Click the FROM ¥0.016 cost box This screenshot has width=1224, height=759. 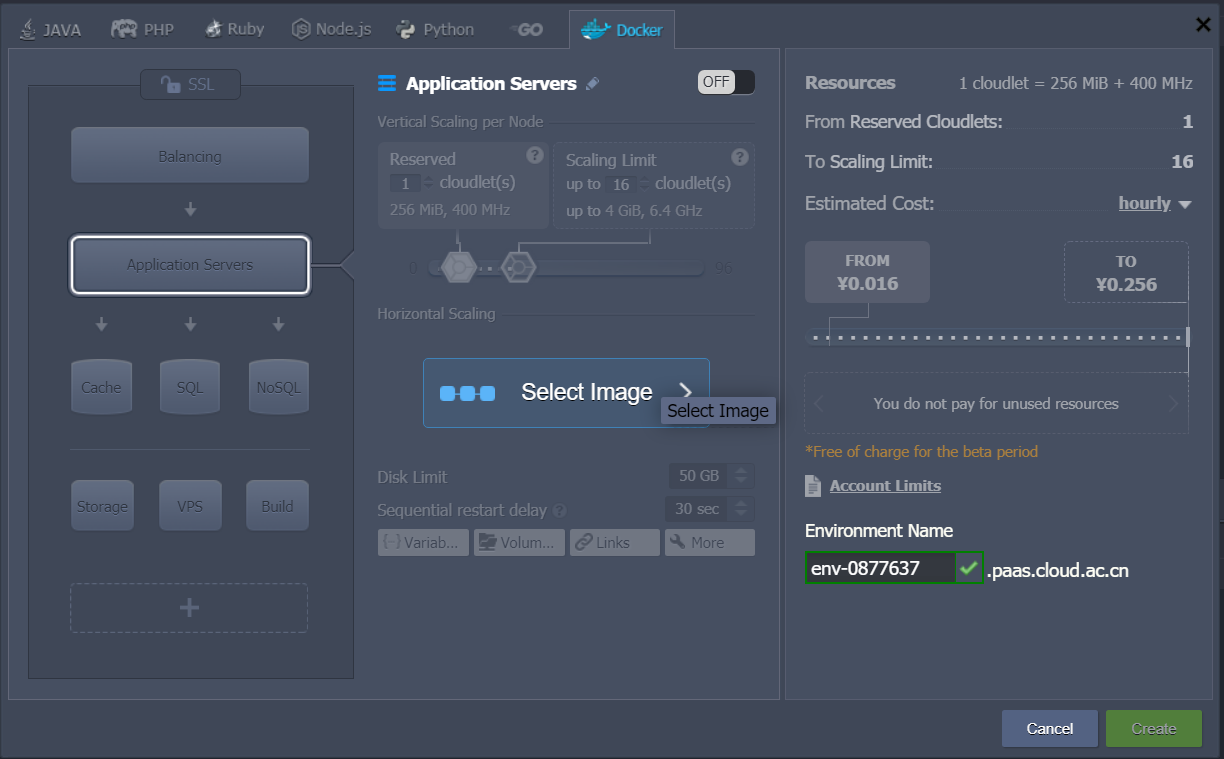point(867,272)
